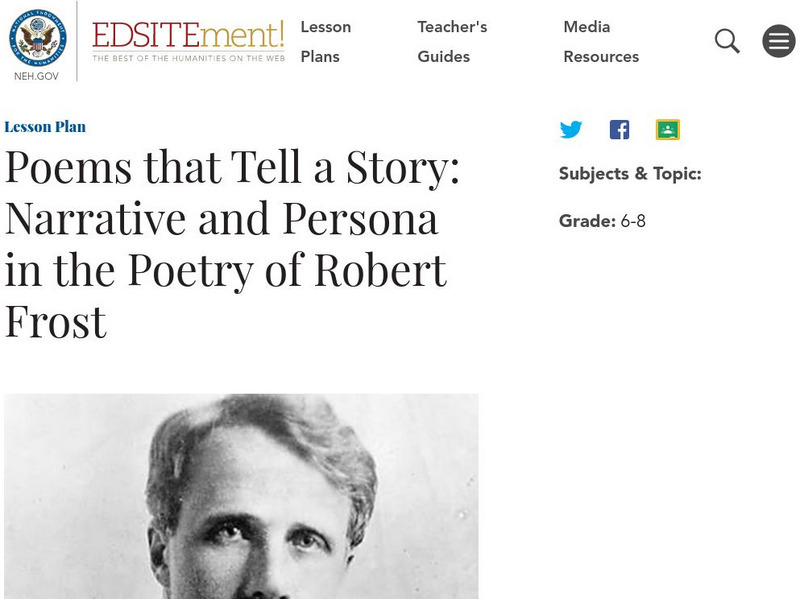Image resolution: width=800 pixels, height=599 pixels.
Task: Click "Narrative and Persona" title line
Action: click(x=222, y=219)
